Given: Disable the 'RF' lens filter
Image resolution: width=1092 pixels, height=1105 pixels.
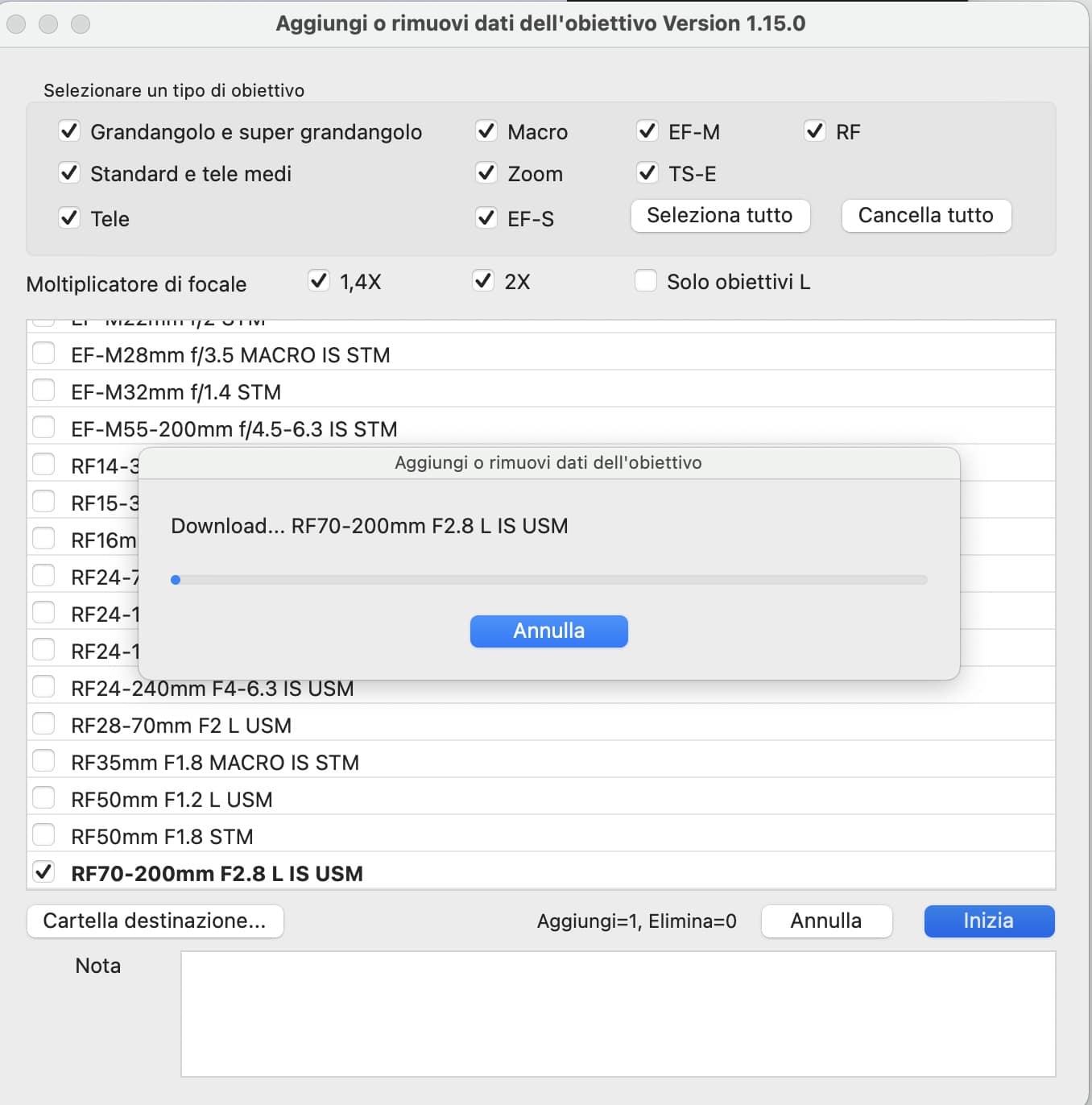Looking at the screenshot, I should [x=816, y=131].
